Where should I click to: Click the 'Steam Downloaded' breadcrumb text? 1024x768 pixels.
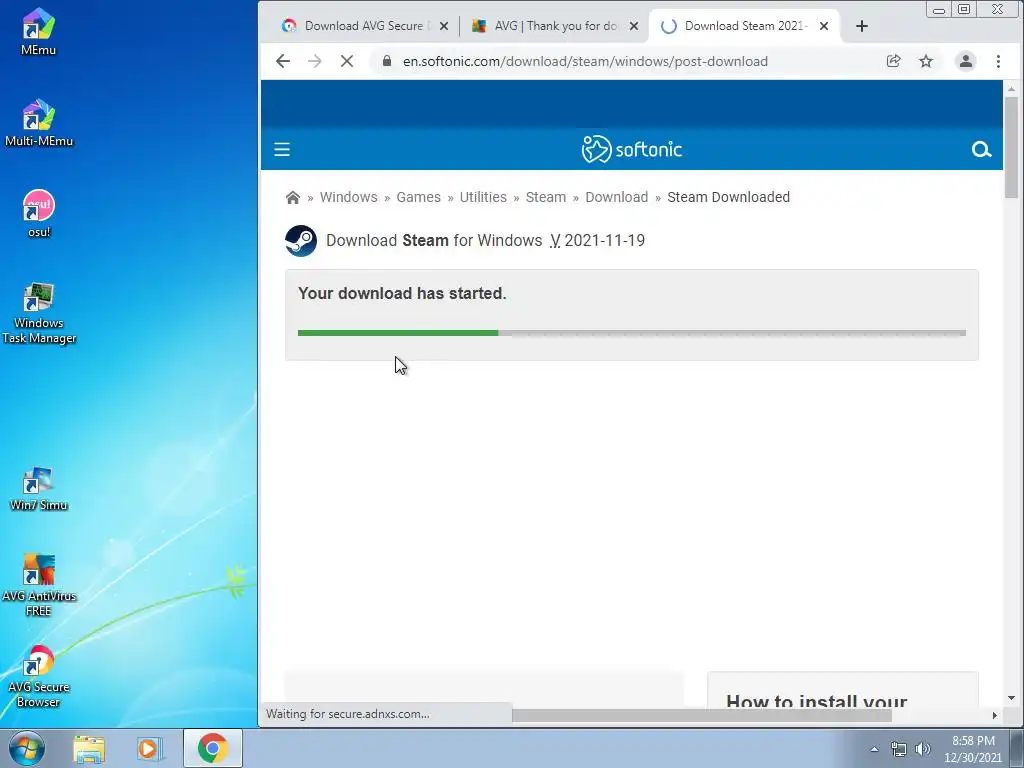(728, 197)
